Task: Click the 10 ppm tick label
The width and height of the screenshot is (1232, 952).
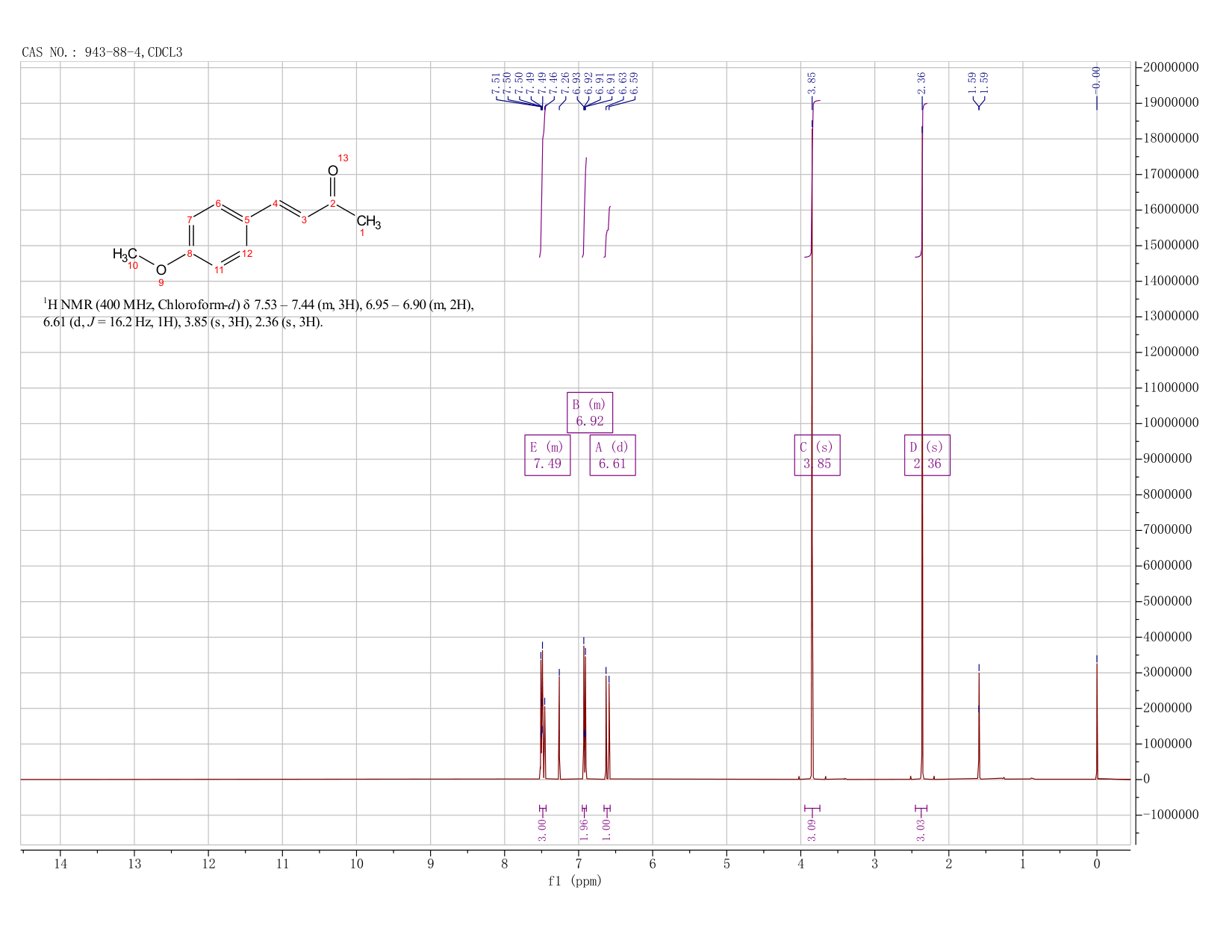Action: click(356, 864)
